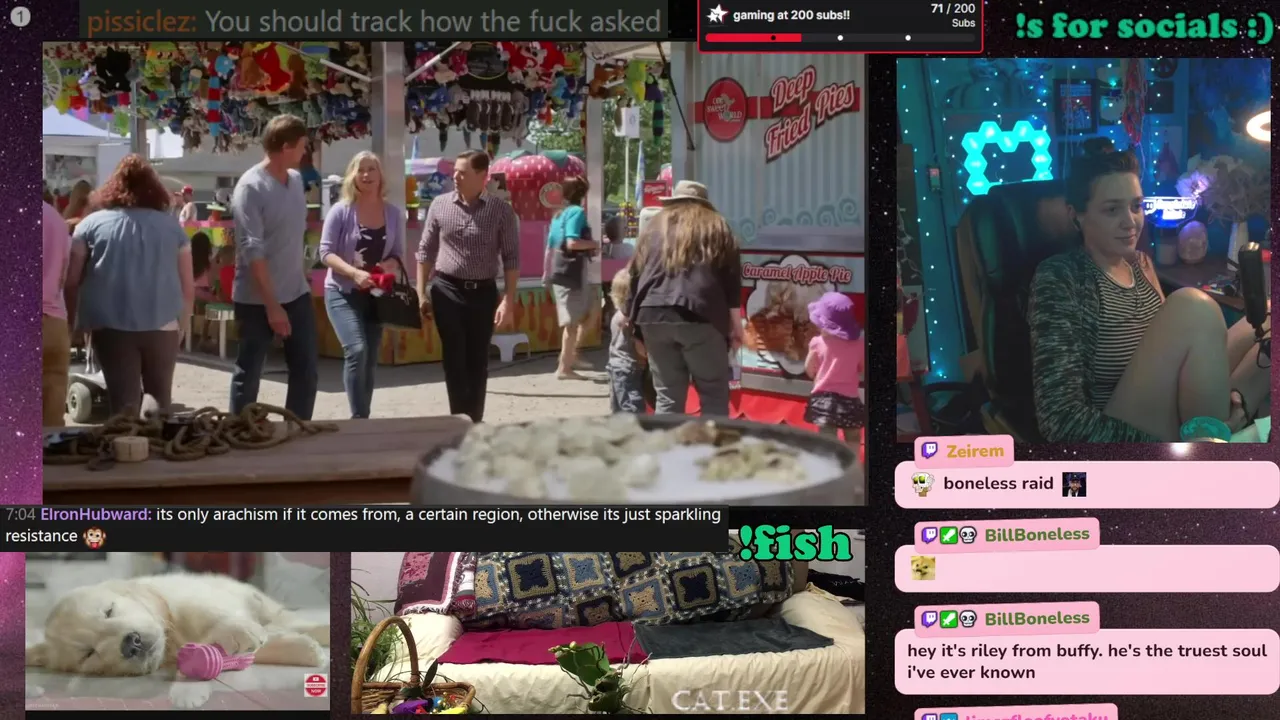Click the 'hey it's riley from buffy' message
This screenshot has width=1280, height=720.
click(x=1086, y=661)
